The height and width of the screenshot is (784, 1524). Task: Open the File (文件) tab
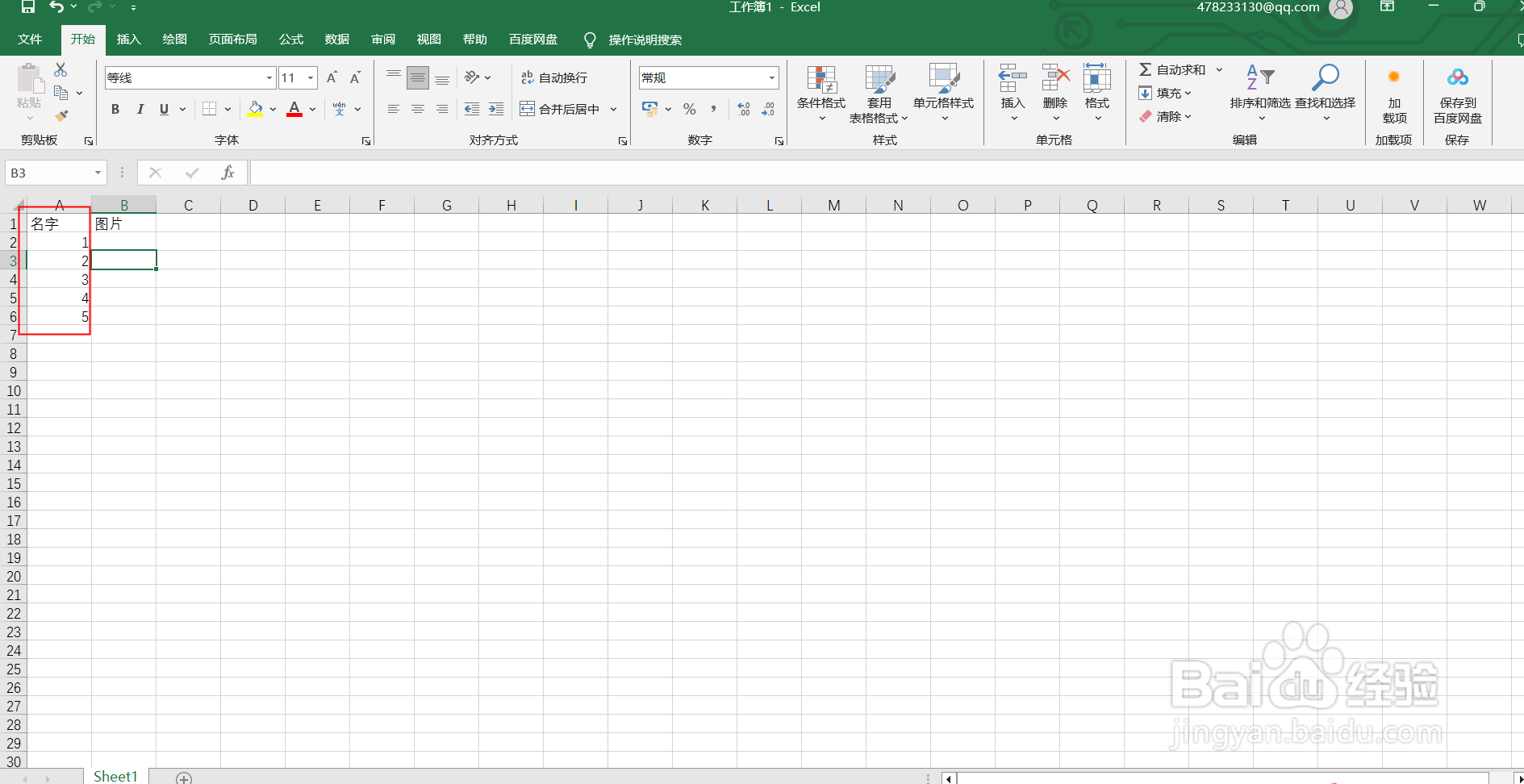30,39
